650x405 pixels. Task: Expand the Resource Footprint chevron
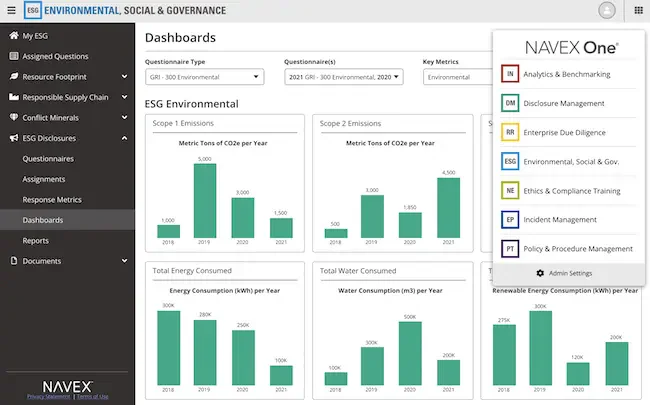pos(124,76)
